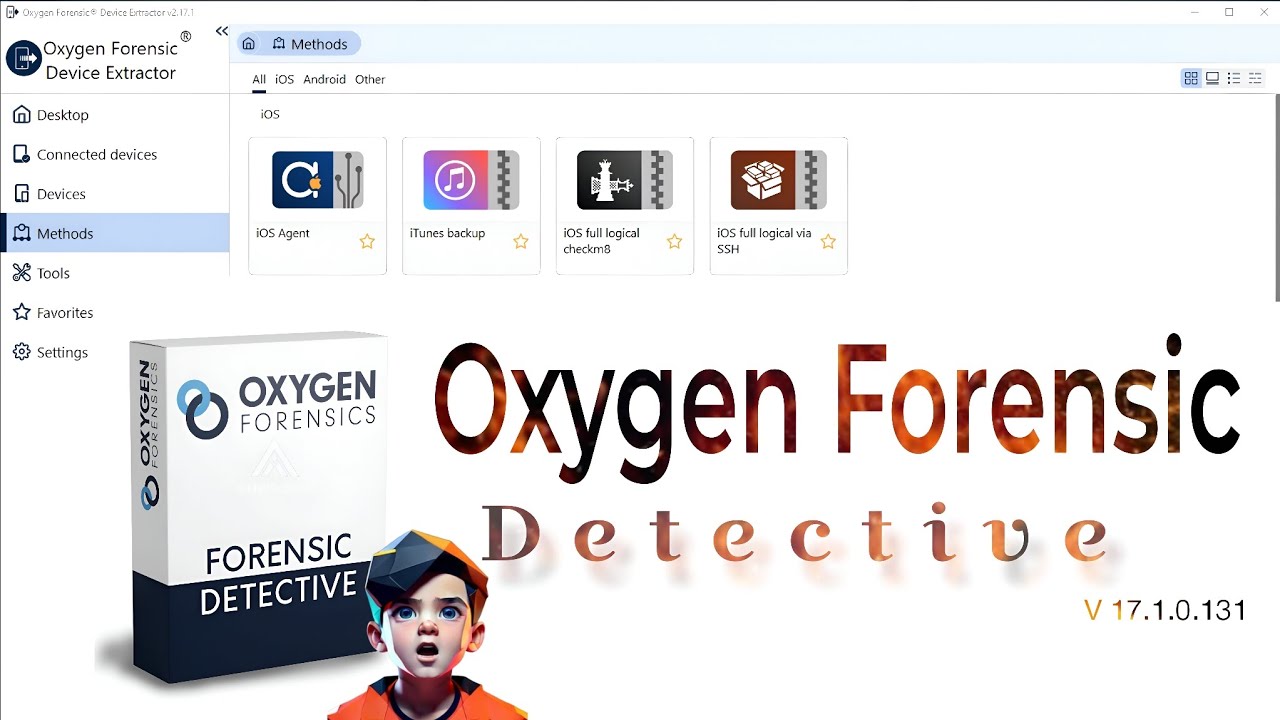Screen dimensions: 1280x720
Task: Click the vertical scrollbar on the right
Action: [x=1277, y=198]
